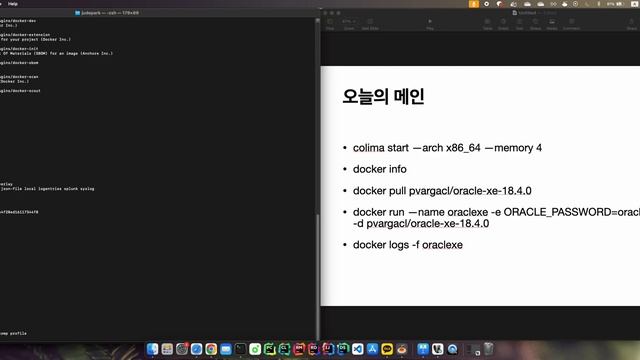
Task: Open QuickTime Player from the Dock
Action: pos(452,349)
